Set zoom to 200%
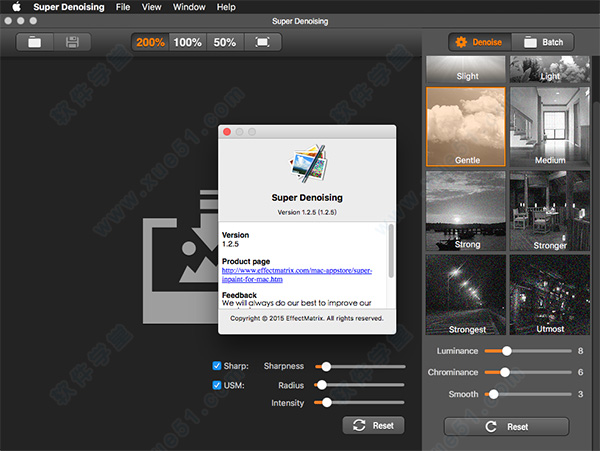Image resolution: width=600 pixels, height=451 pixels. pos(150,42)
